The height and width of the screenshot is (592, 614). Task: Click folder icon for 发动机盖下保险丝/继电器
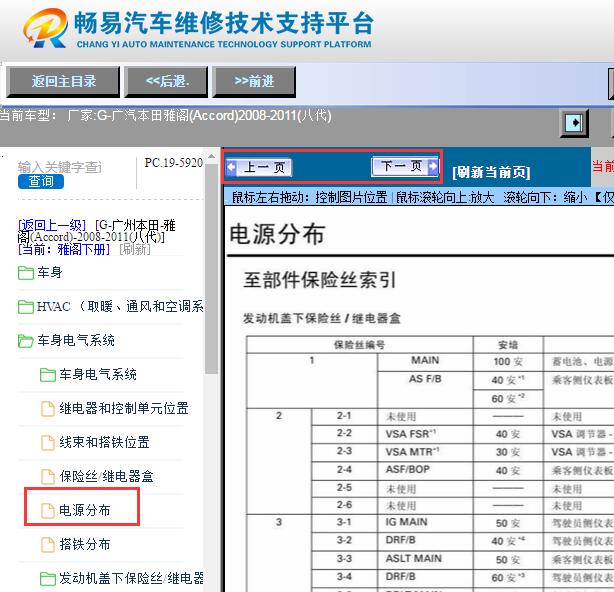[x=48, y=579]
